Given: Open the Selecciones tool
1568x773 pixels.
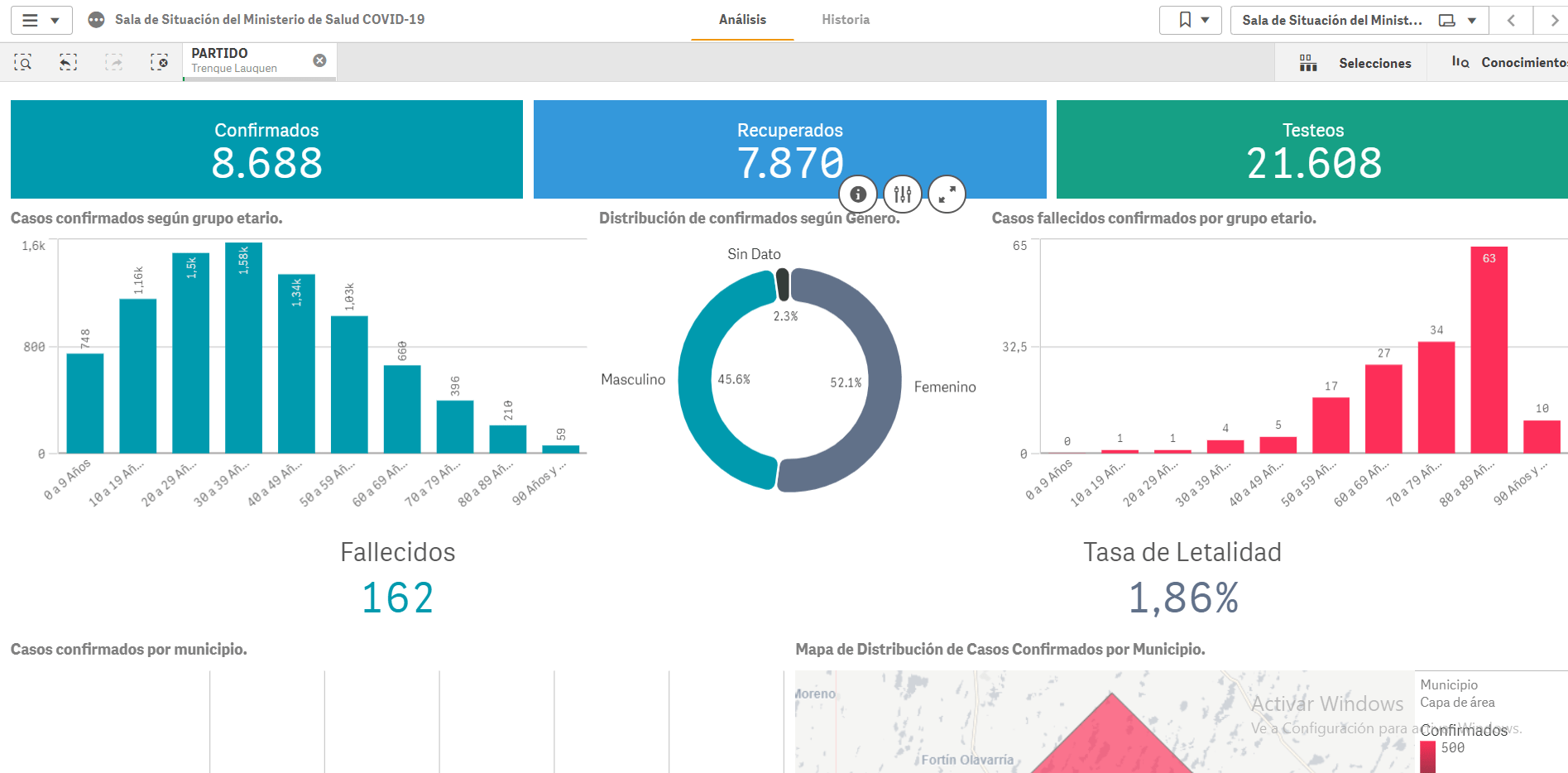Looking at the screenshot, I should coord(1355,63).
